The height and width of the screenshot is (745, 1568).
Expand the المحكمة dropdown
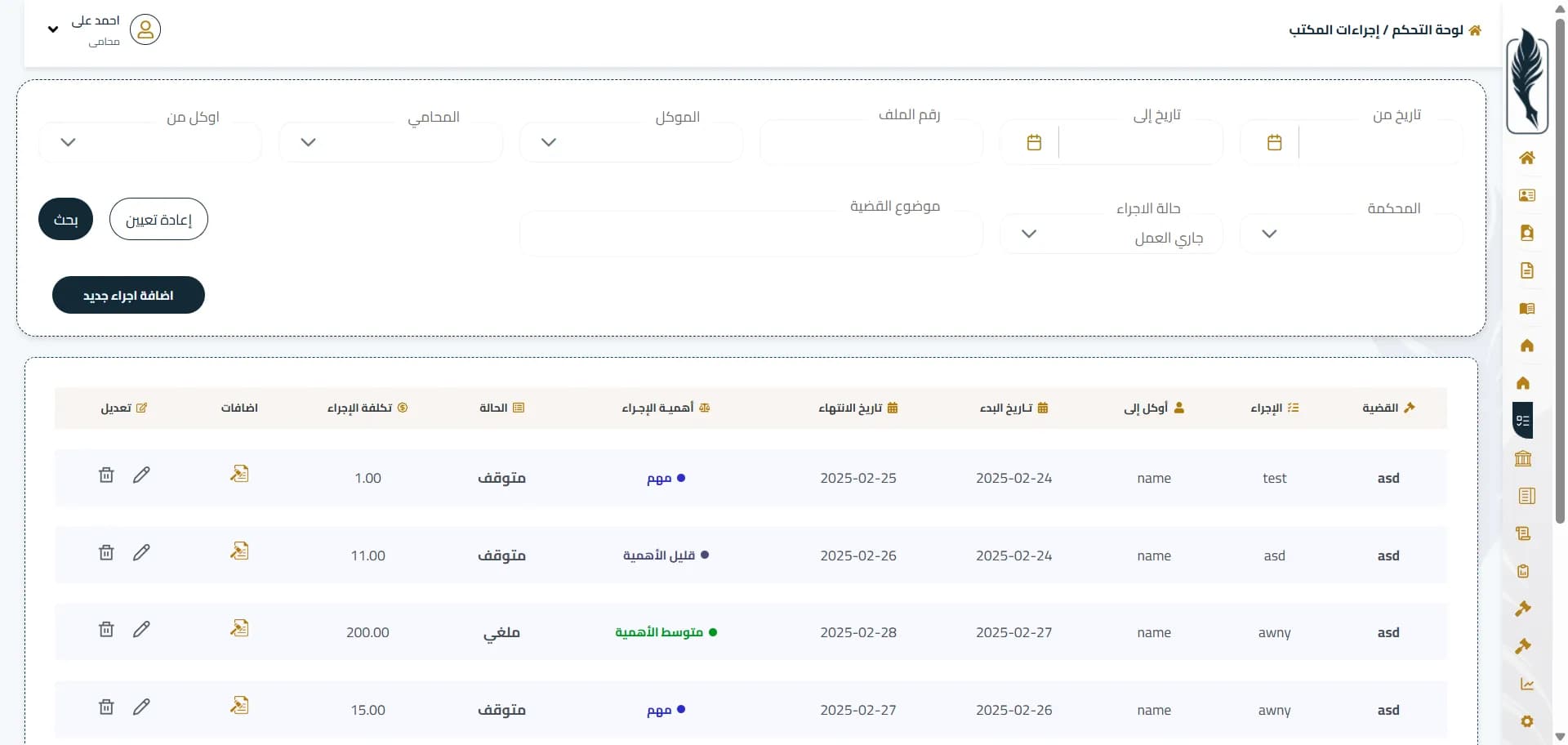pos(1352,234)
